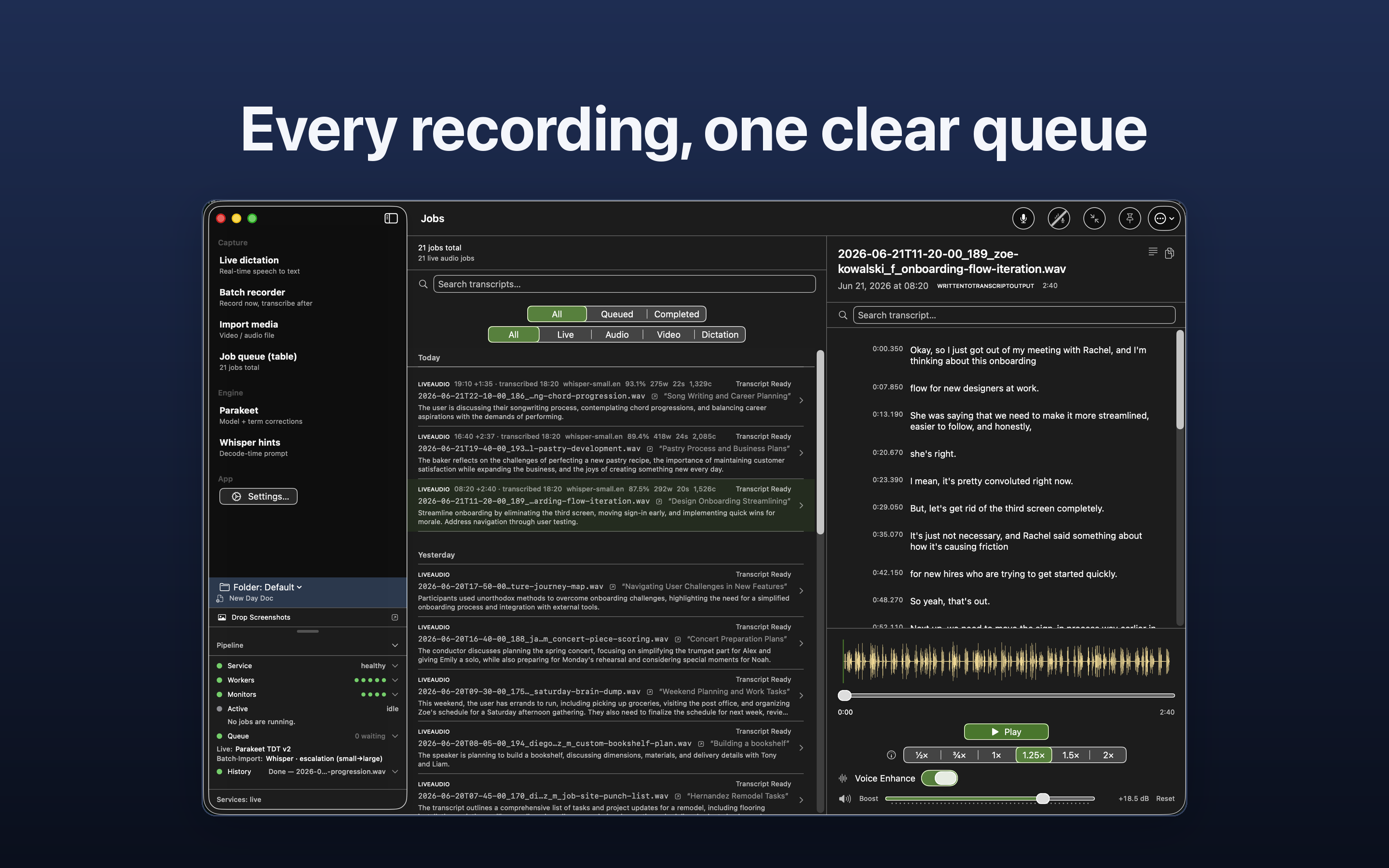Click the summary icon beside Weekend Planning title
Viewport: 1389px width, 868px height.
(650, 692)
